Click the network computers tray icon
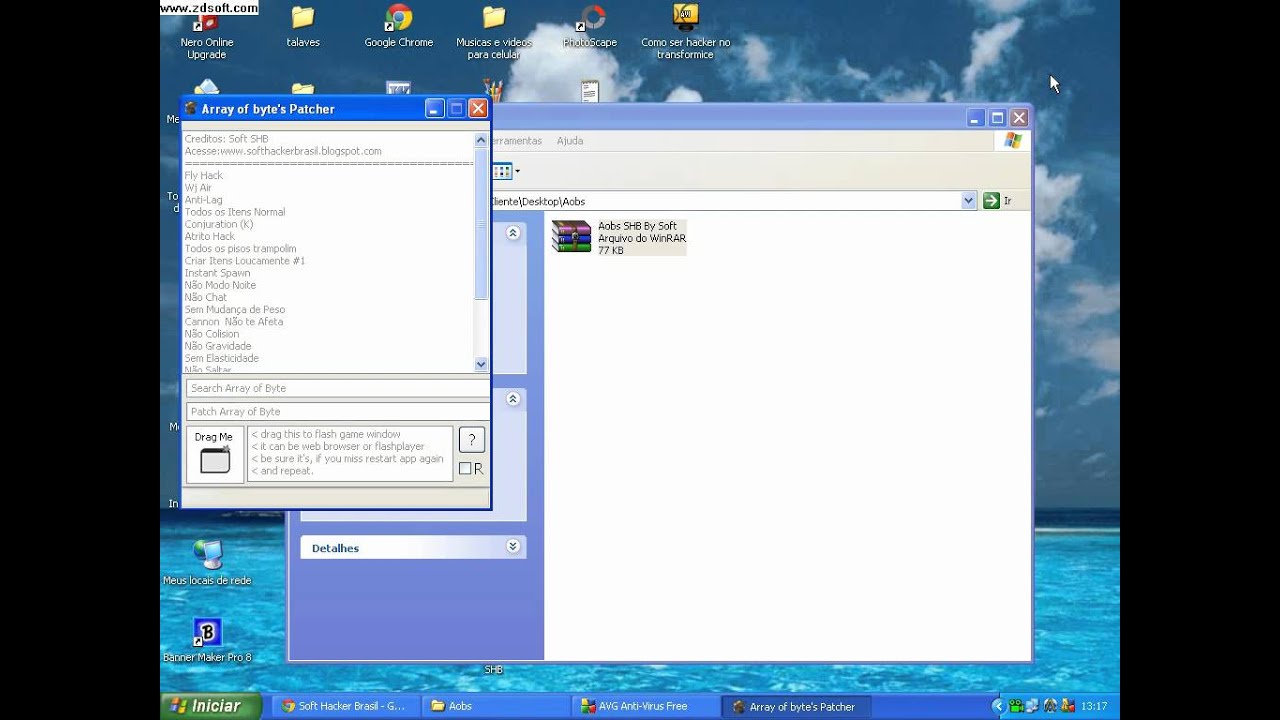This screenshot has width=1280, height=720. click(1032, 706)
